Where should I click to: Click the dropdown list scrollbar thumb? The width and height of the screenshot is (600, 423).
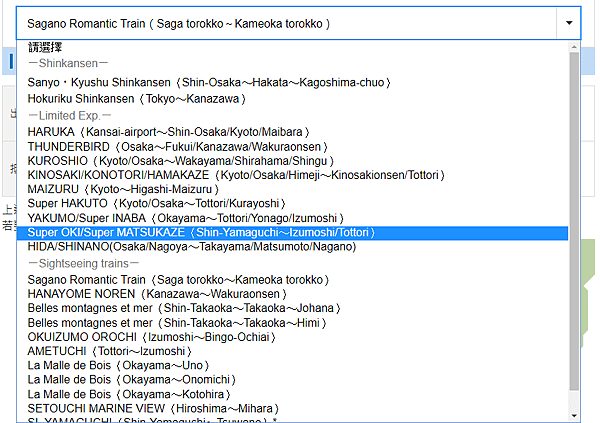tap(574, 222)
